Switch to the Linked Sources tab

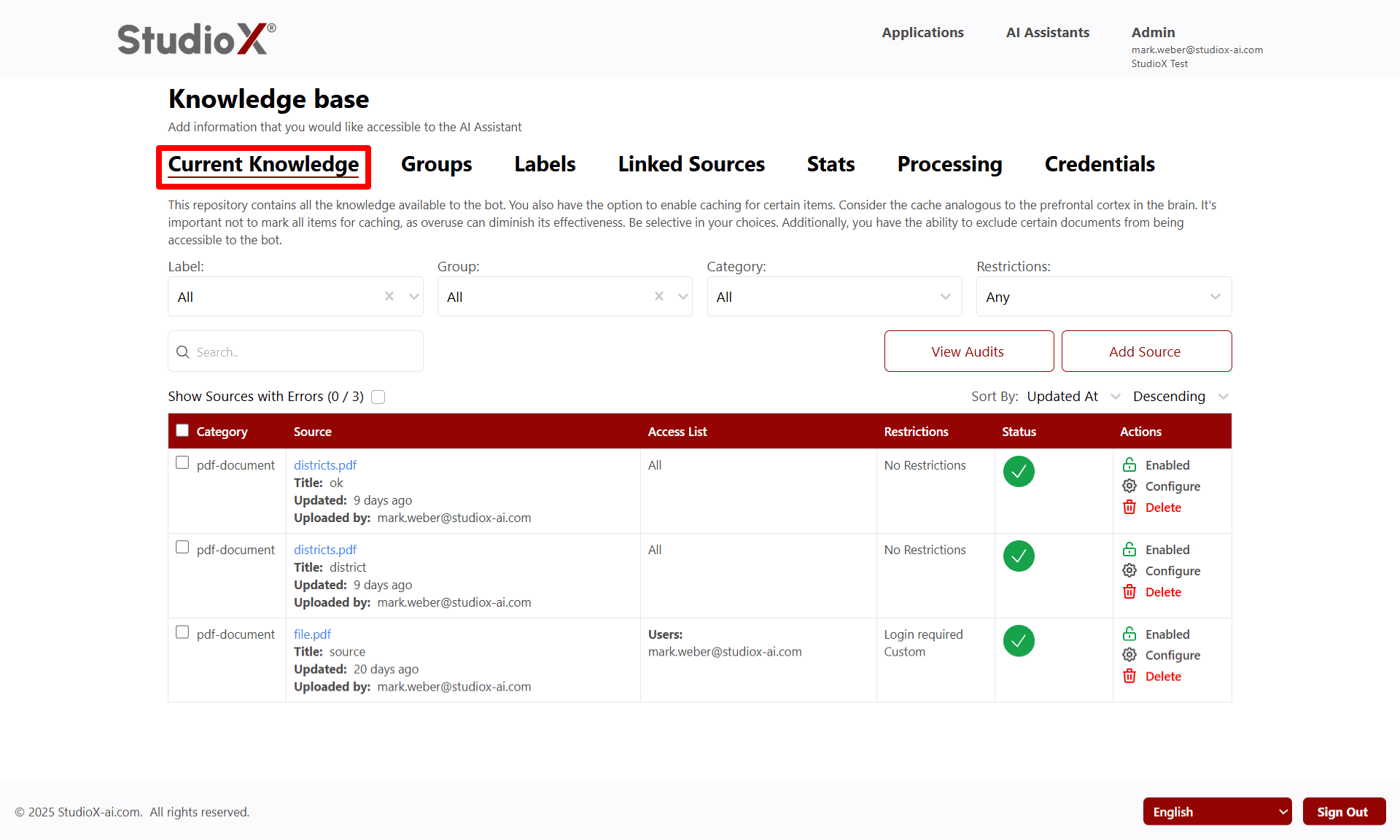[x=691, y=164]
